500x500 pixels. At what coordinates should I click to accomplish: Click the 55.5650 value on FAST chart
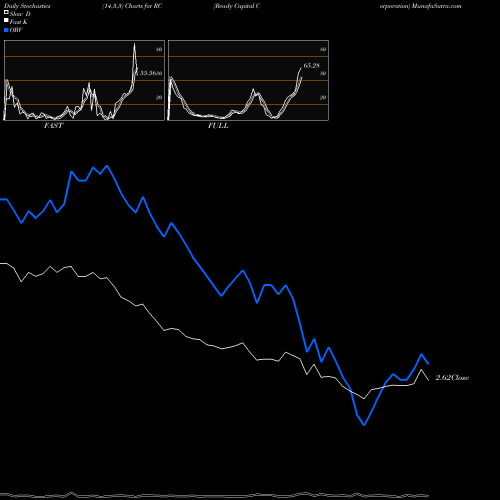point(151,73)
